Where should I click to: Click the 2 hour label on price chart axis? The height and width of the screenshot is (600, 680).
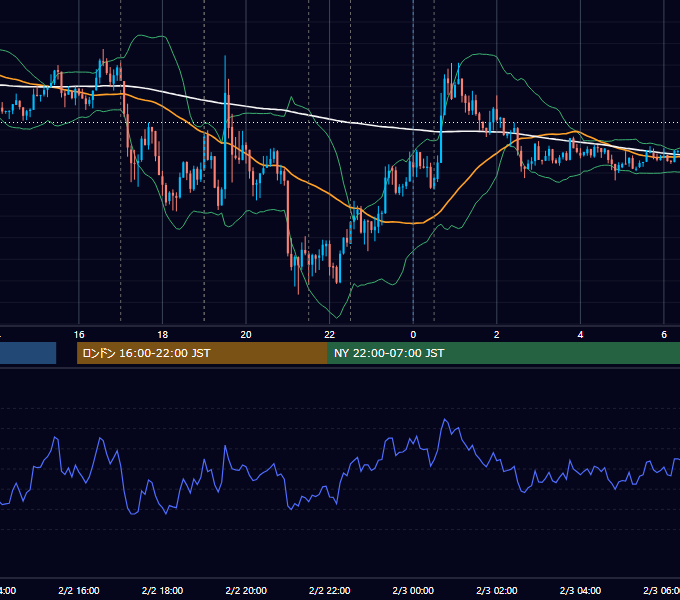pyautogui.click(x=497, y=335)
